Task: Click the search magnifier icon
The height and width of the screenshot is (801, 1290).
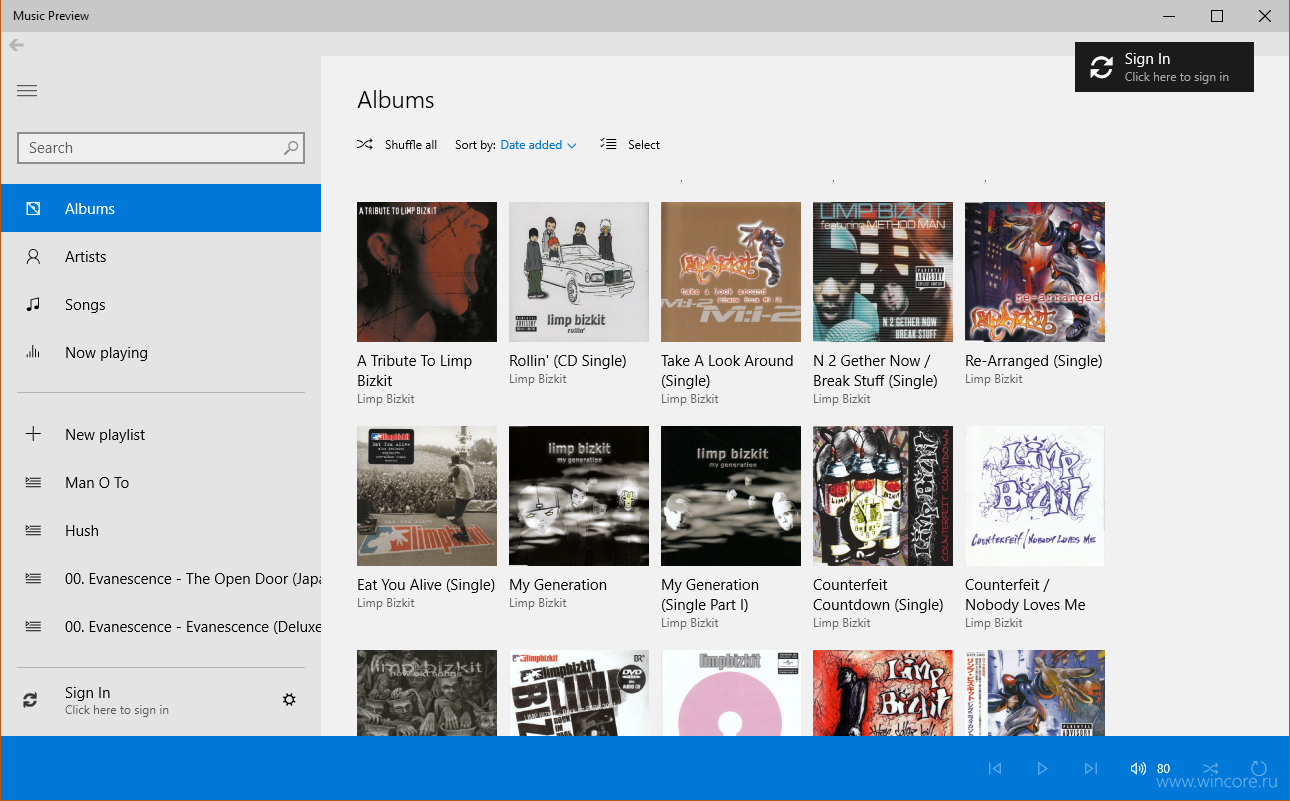Action: [291, 148]
